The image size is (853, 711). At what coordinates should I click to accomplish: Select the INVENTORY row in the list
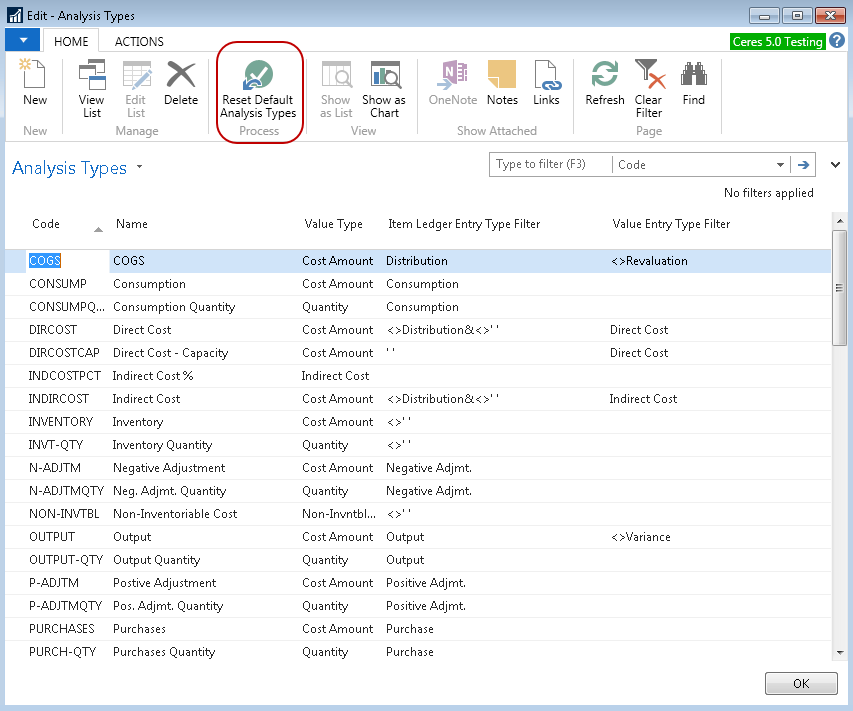pos(61,422)
